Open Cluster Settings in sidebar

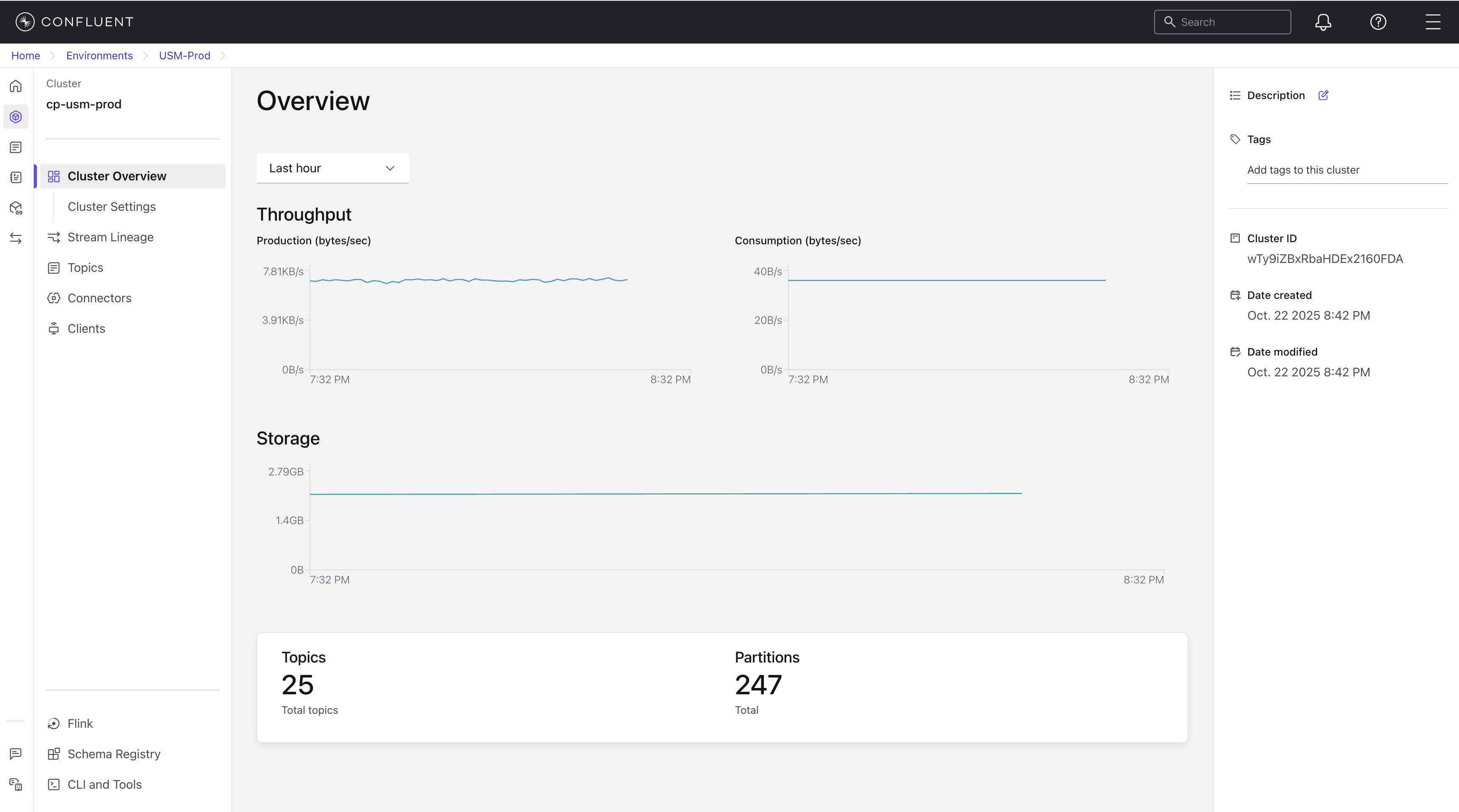[112, 207]
